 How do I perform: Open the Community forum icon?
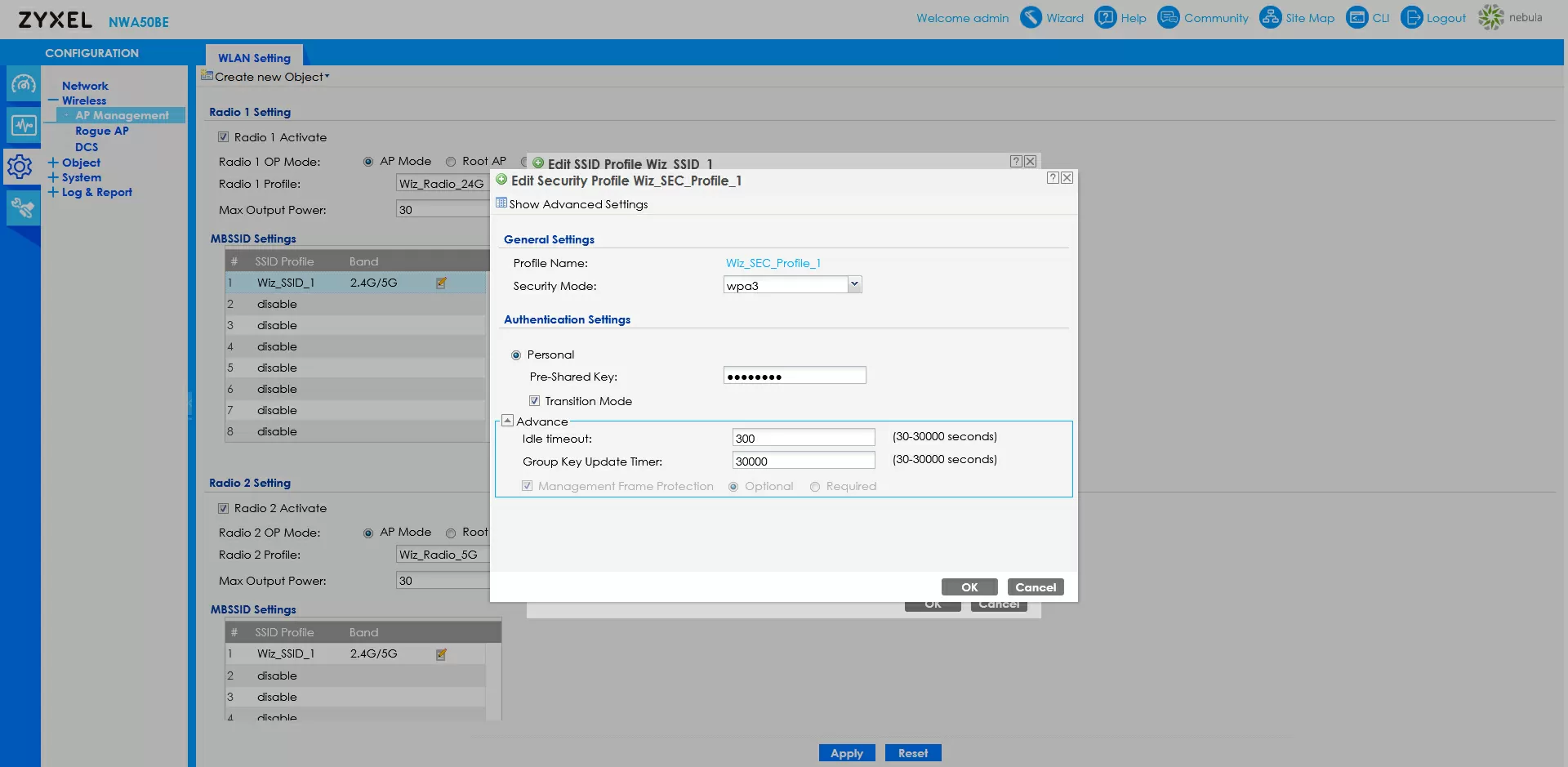click(1169, 17)
